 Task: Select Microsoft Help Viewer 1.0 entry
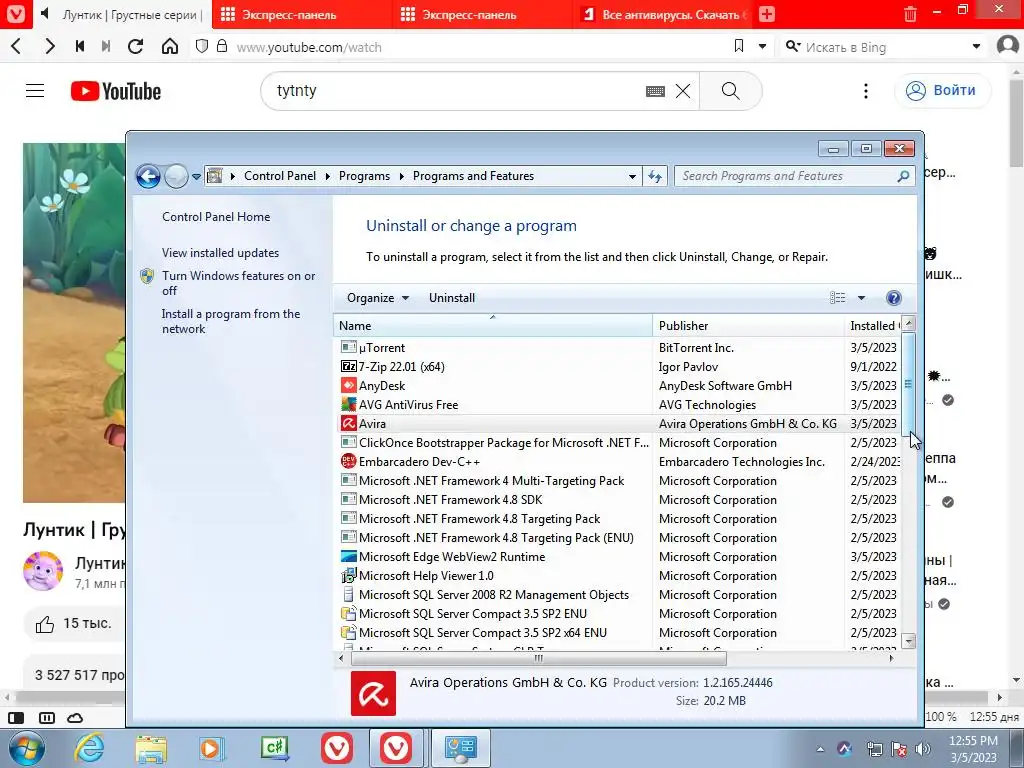point(617,575)
